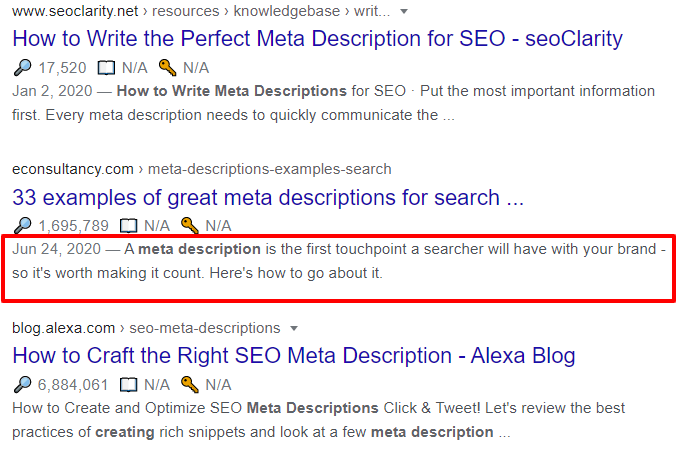Click the highlighted econsultancy snippet text
This screenshot has height=450, width=693.
click(340, 260)
